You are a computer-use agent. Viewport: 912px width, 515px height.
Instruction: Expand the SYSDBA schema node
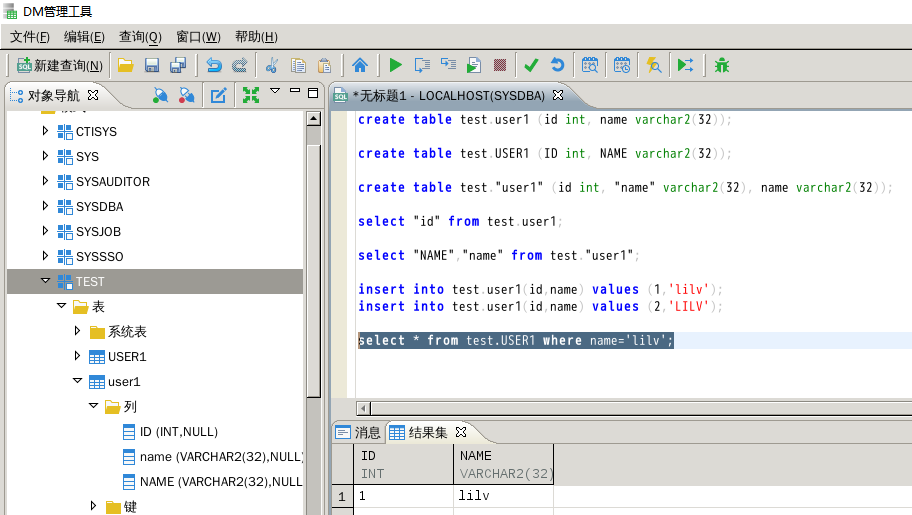(x=45, y=206)
